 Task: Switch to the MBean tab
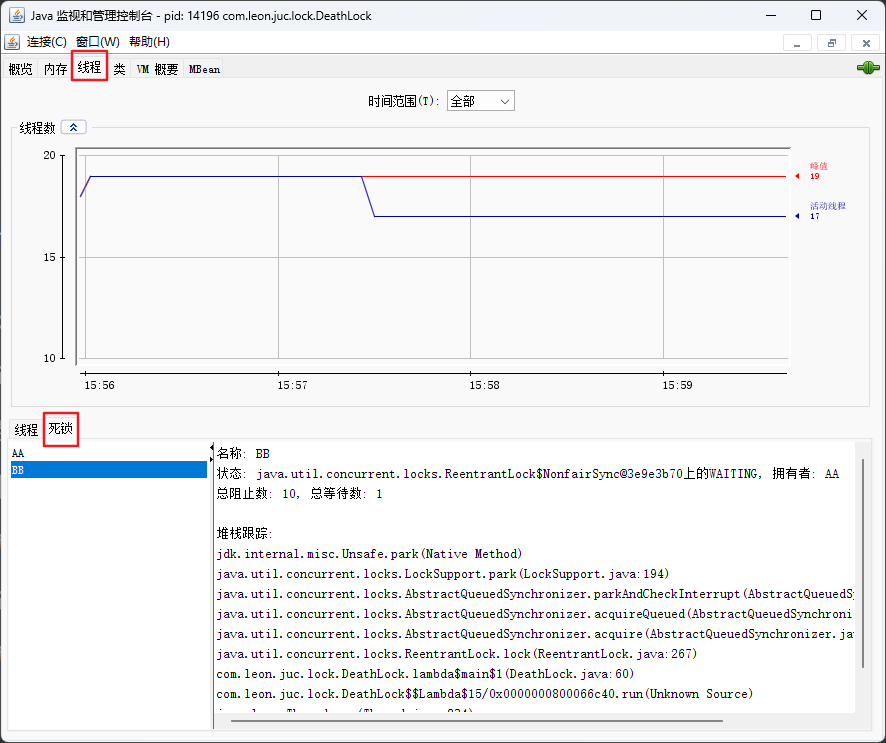click(x=204, y=69)
